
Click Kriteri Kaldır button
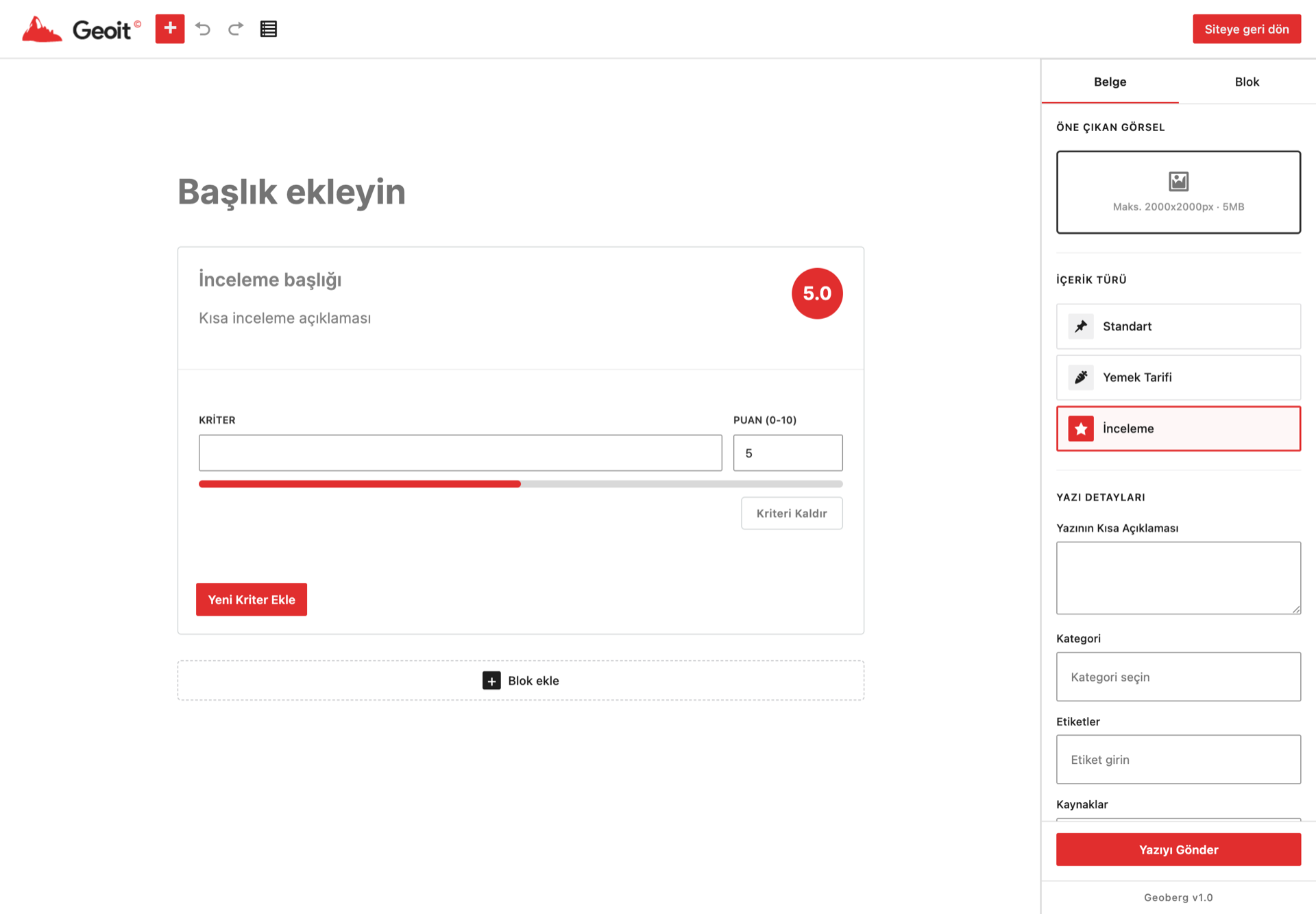tap(792, 513)
